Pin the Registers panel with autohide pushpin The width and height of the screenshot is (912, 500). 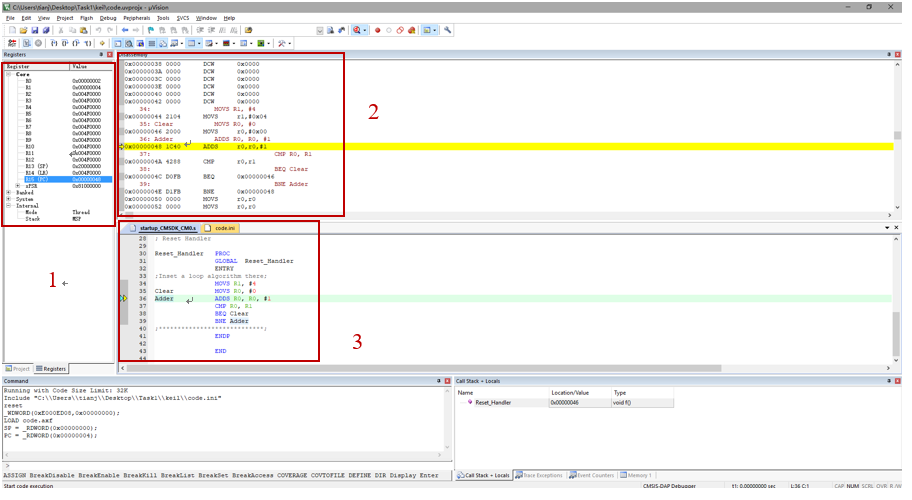[101, 55]
